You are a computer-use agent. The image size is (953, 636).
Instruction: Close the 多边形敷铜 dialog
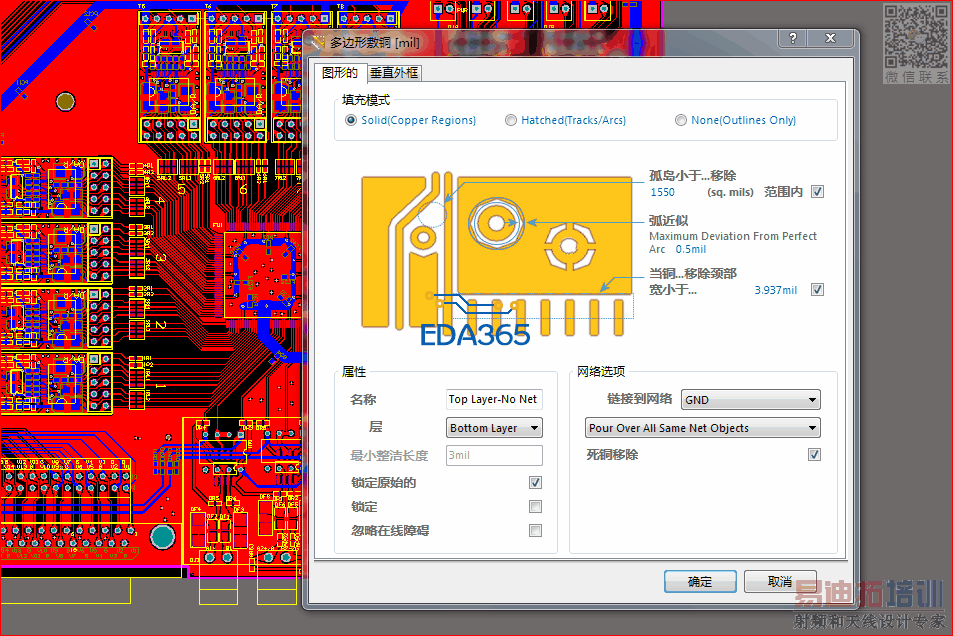click(x=831, y=38)
